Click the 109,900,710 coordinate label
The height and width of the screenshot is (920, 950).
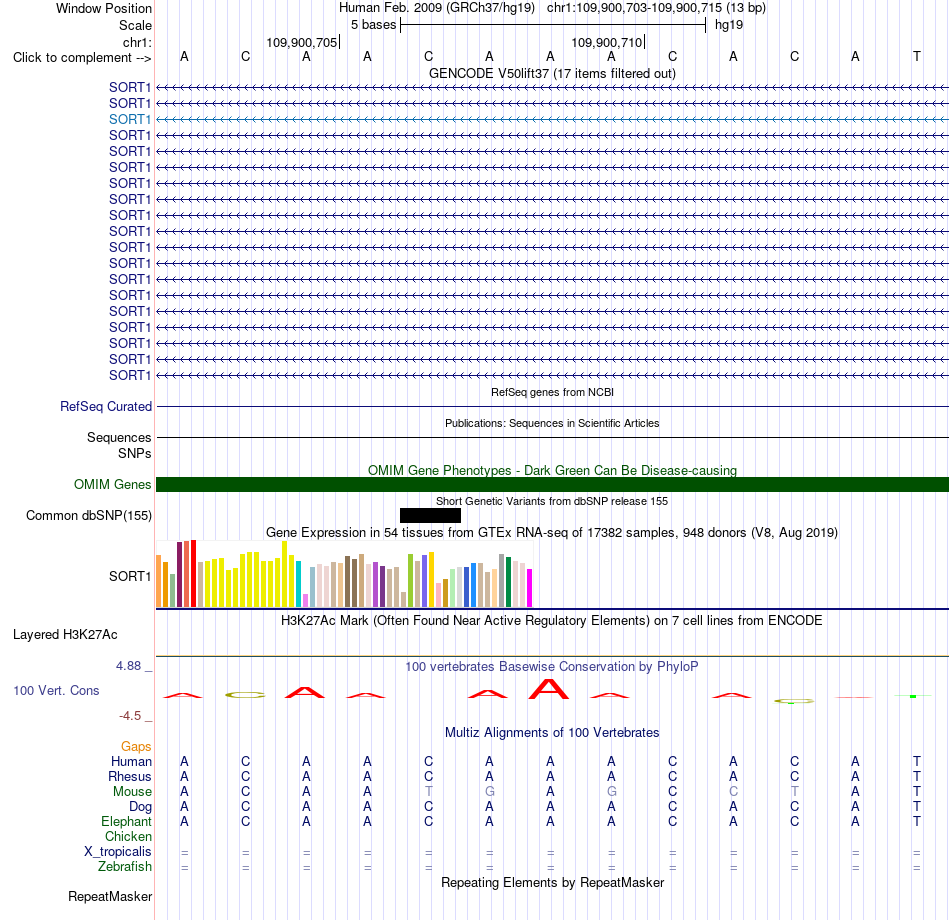click(x=606, y=42)
